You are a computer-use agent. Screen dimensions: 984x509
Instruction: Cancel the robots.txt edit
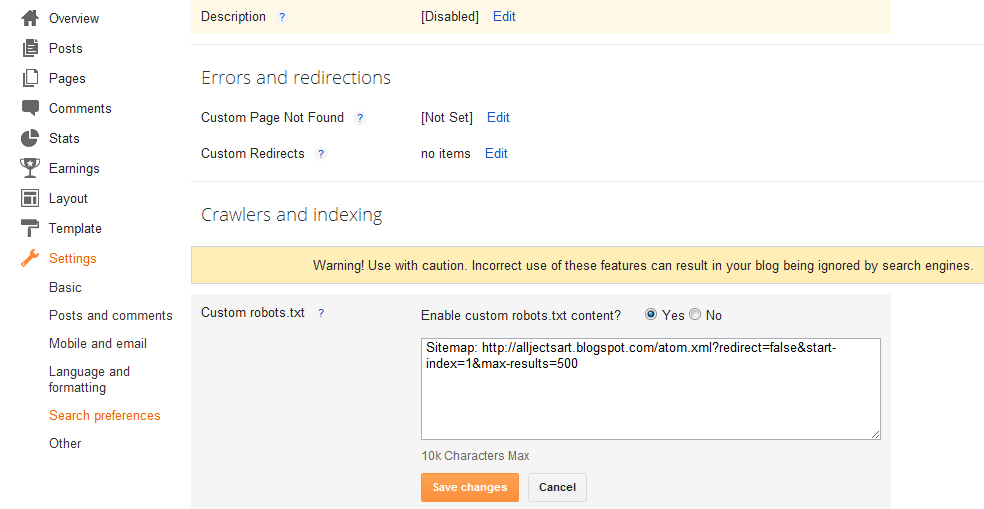pos(557,487)
